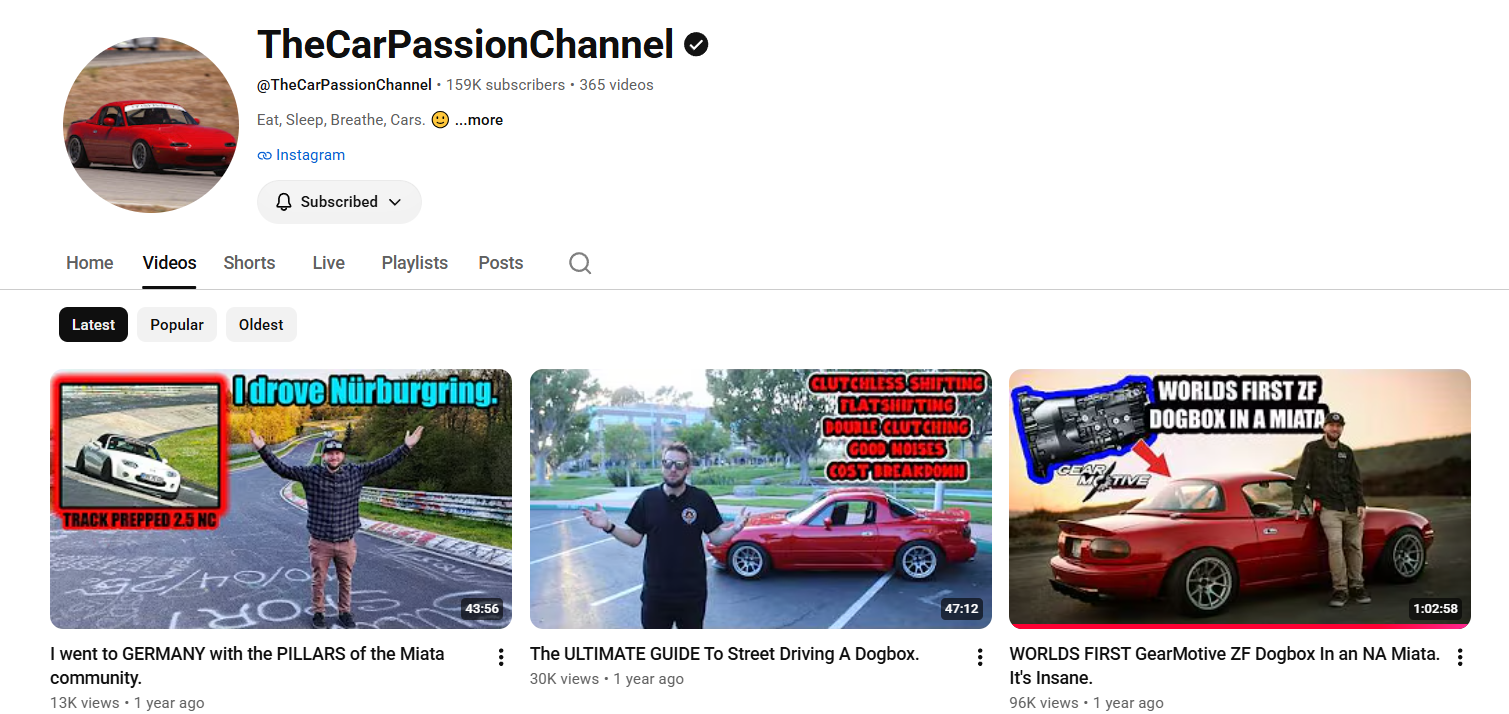Screen dimensions: 1509x714
Task: Click the '96K views • 1 year ago' text
Action: (1086, 703)
